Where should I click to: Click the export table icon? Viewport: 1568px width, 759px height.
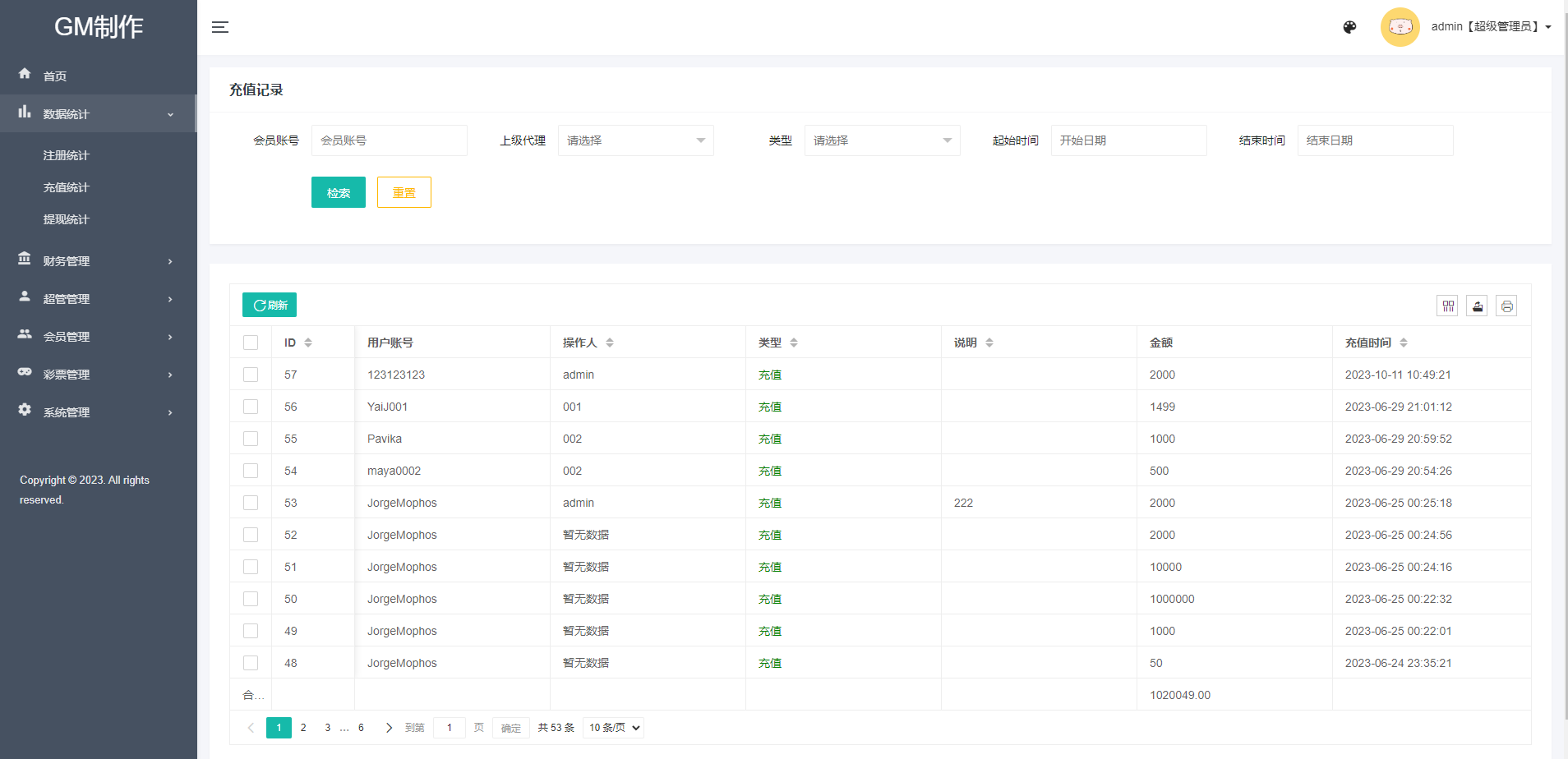[1477, 306]
